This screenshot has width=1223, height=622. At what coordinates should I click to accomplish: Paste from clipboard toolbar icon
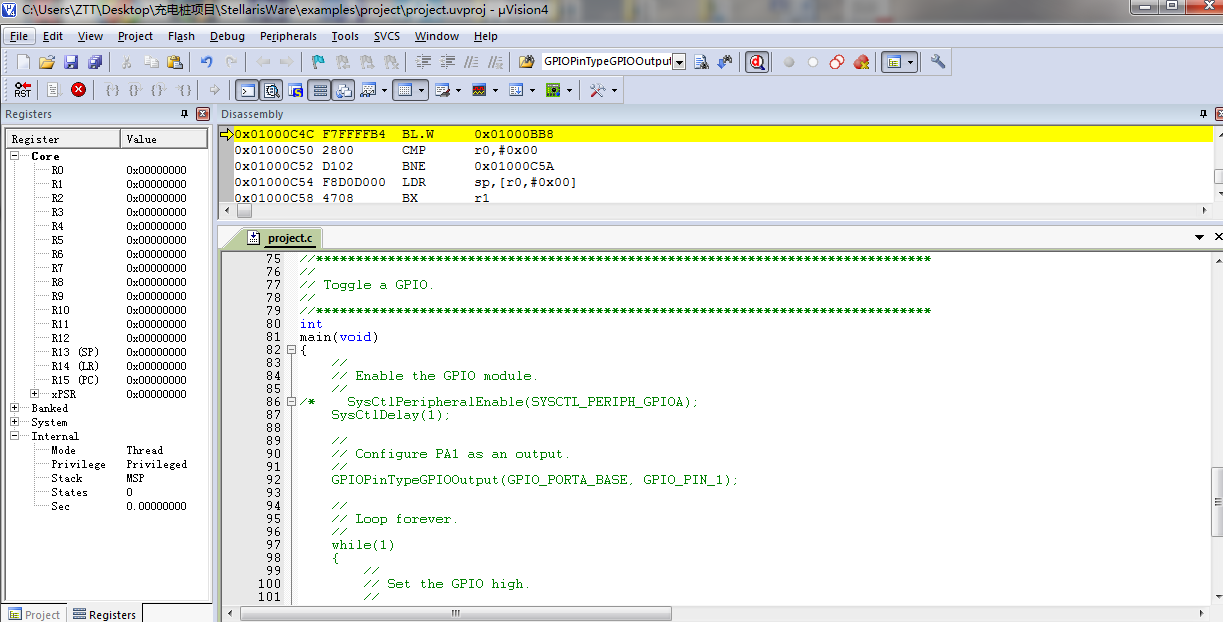click(x=175, y=62)
